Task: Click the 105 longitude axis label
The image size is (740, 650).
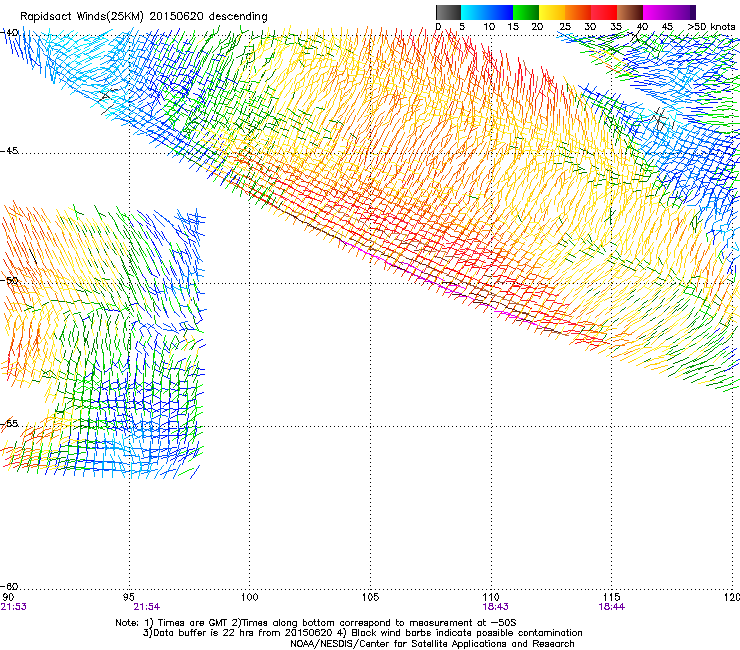Action: click(x=370, y=597)
